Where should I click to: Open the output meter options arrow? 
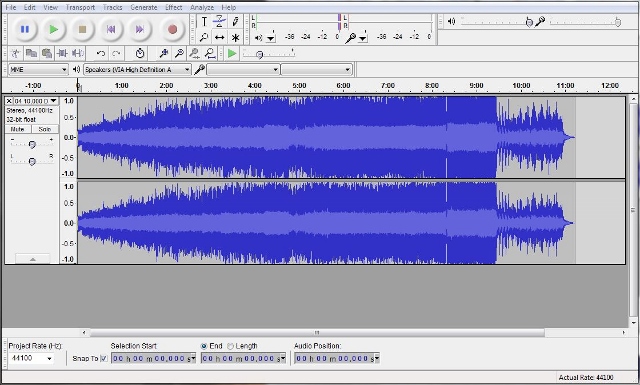click(271, 38)
